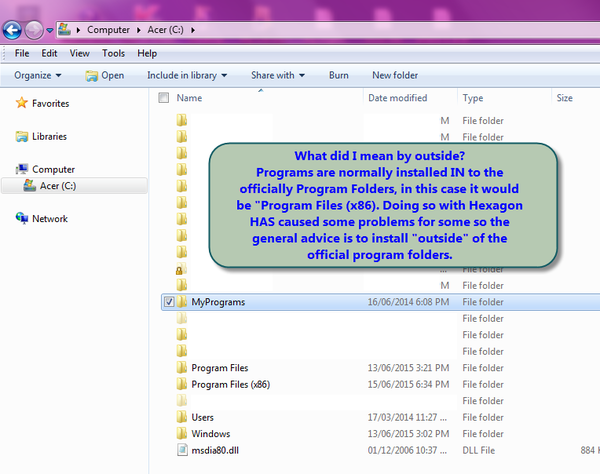The width and height of the screenshot is (600, 474).
Task: Select the Users folder name
Action: pyautogui.click(x=202, y=417)
